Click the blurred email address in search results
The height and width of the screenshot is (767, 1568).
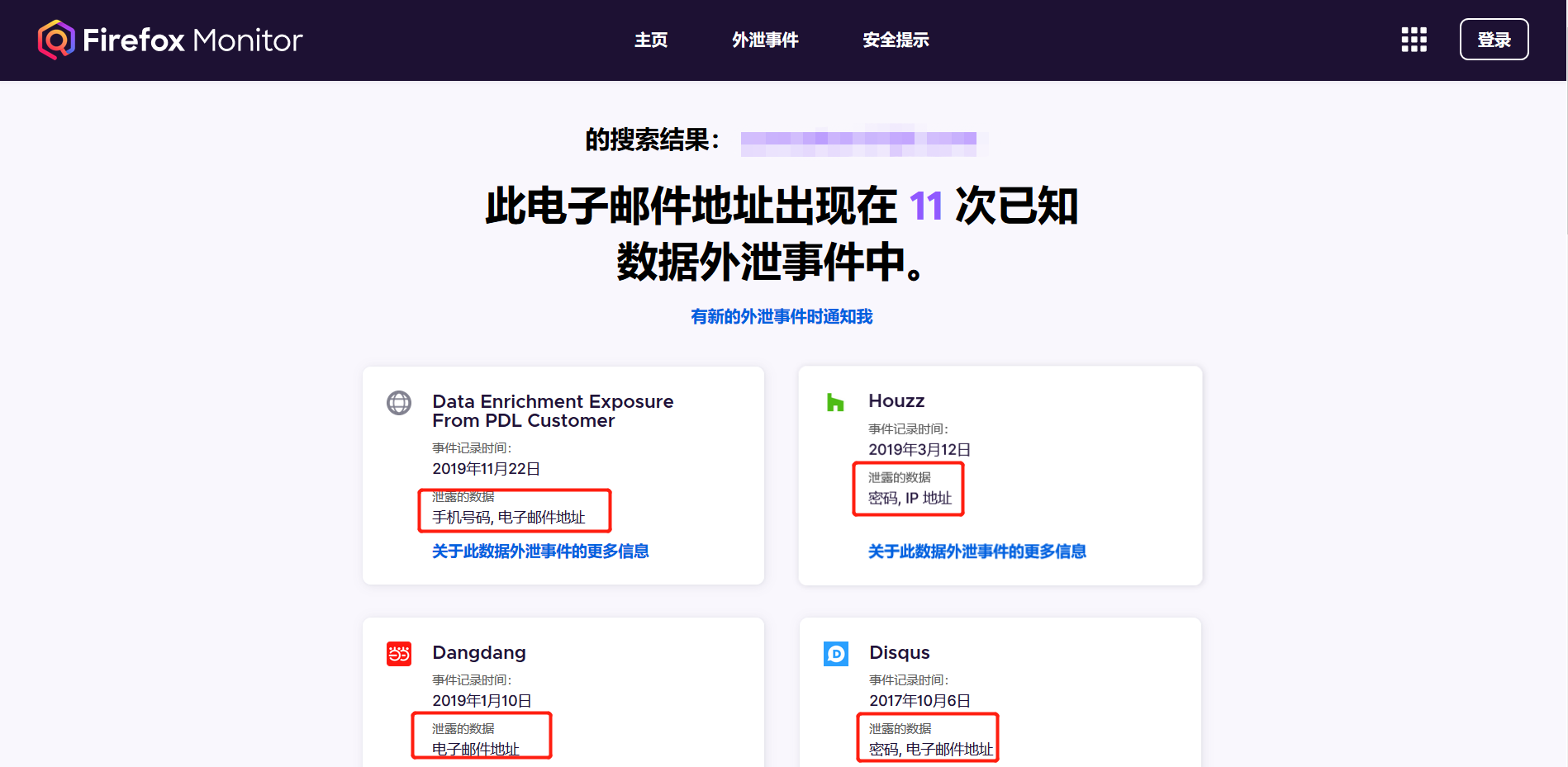(858, 142)
